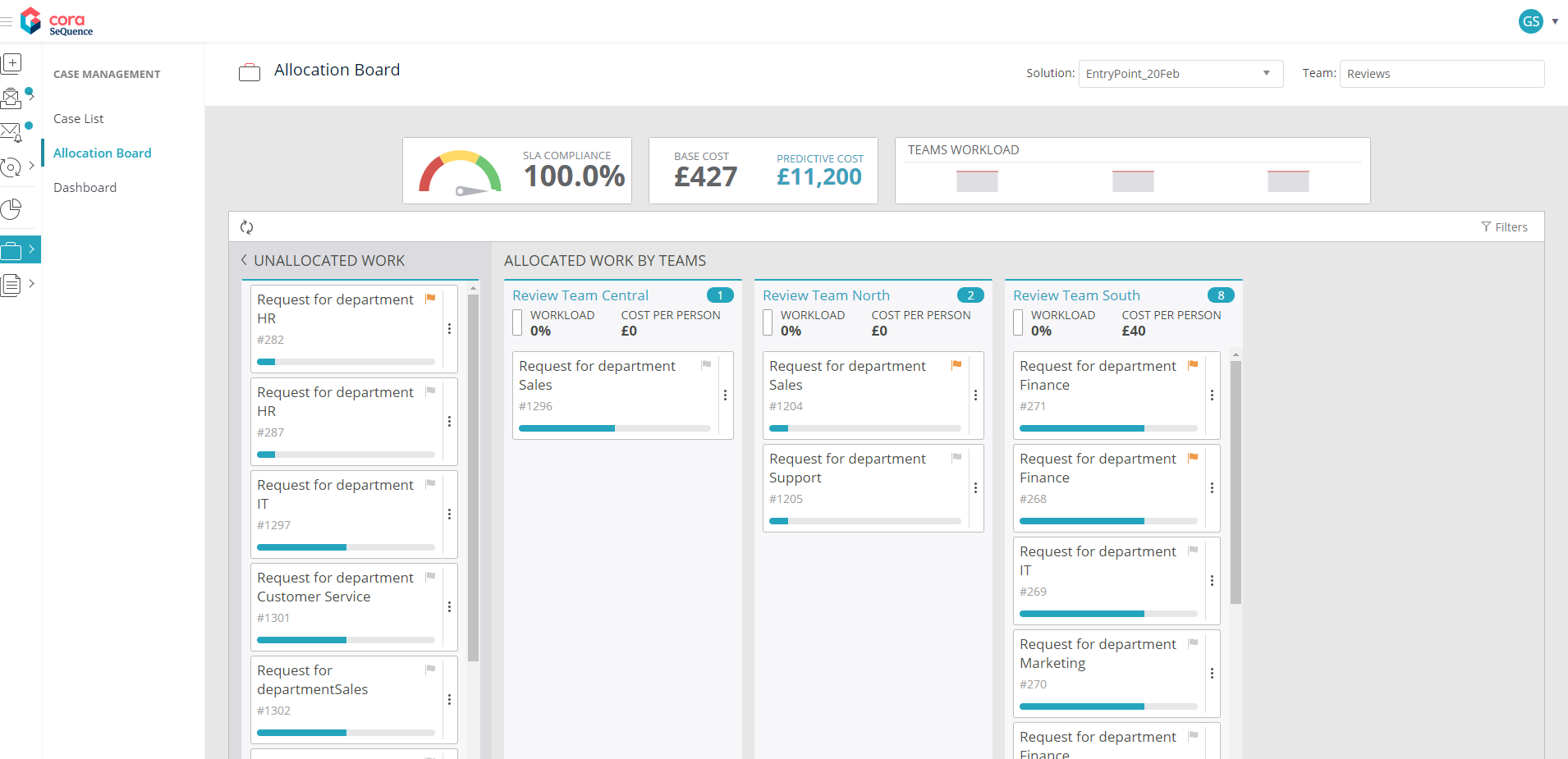Image resolution: width=1568 pixels, height=759 pixels.
Task: Open the options menu for case #271
Action: pos(1212,395)
